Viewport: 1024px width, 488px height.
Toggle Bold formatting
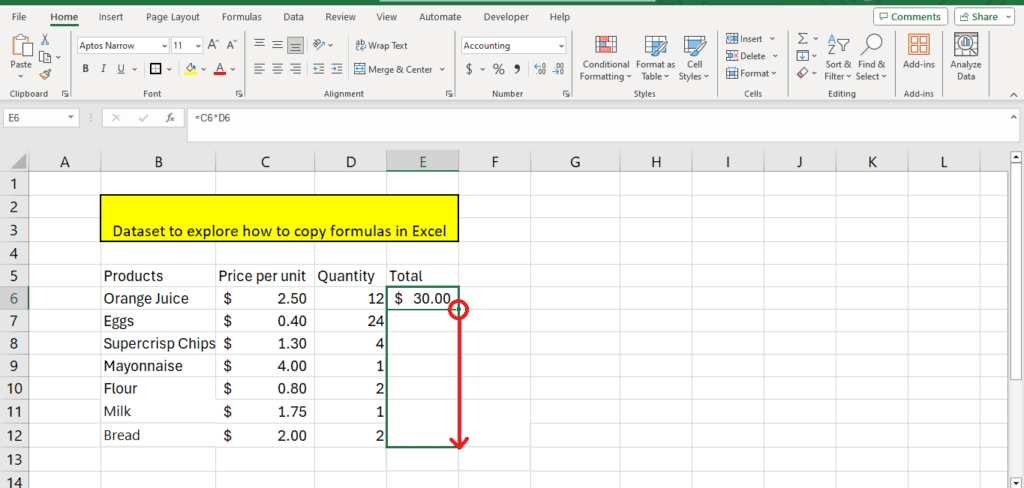pos(86,69)
